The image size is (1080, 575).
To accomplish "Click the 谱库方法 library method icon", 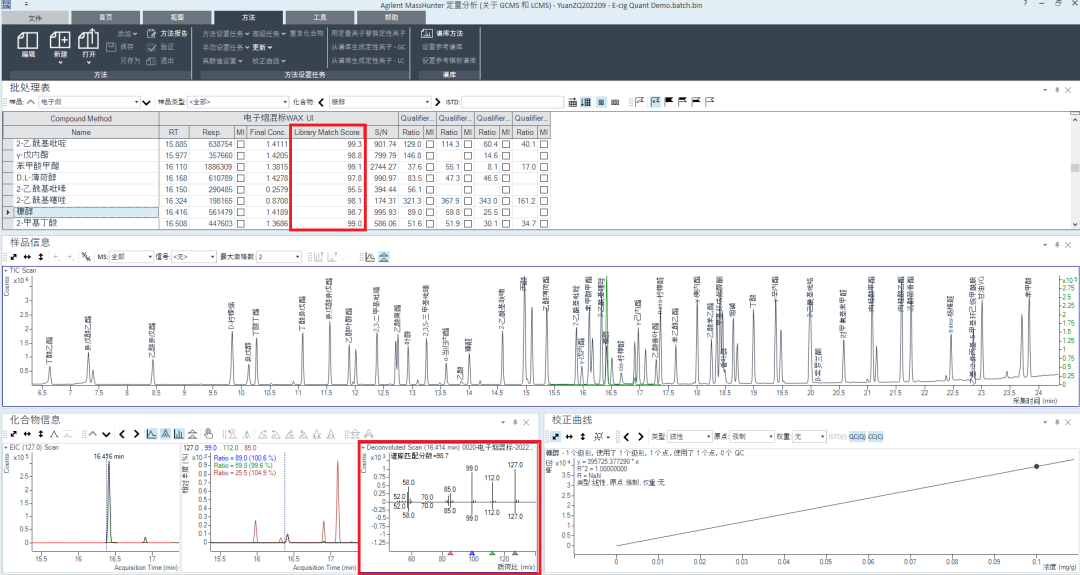I will point(427,33).
